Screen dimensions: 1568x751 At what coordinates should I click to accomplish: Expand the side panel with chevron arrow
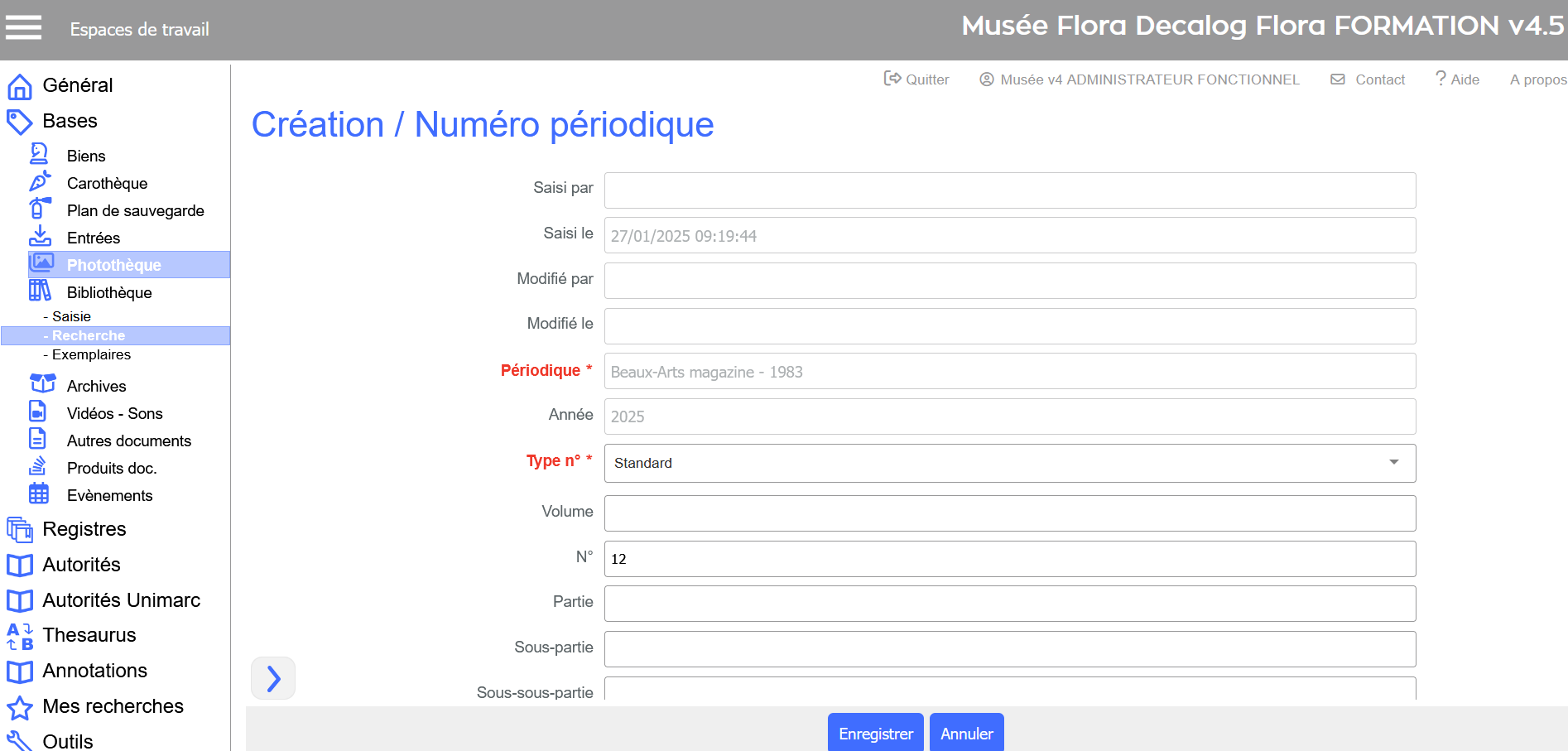(x=273, y=679)
